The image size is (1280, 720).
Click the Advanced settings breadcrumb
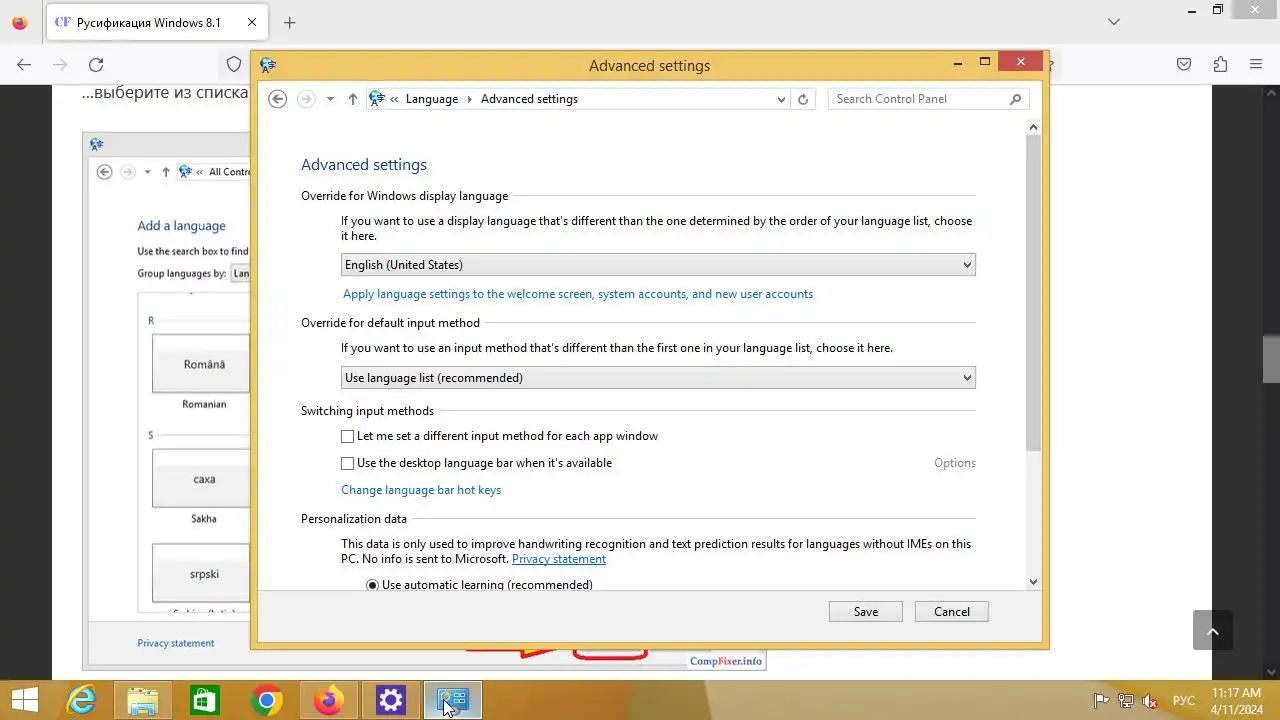529,99
